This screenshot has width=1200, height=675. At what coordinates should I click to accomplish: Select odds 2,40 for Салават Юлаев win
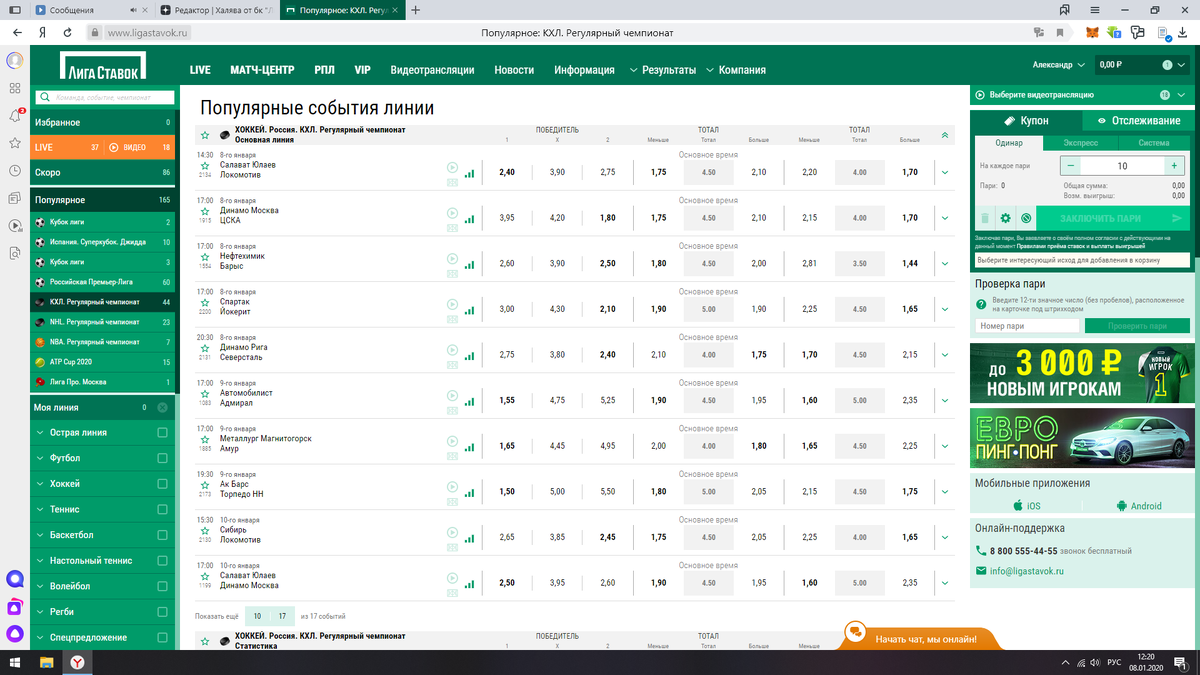click(x=507, y=172)
